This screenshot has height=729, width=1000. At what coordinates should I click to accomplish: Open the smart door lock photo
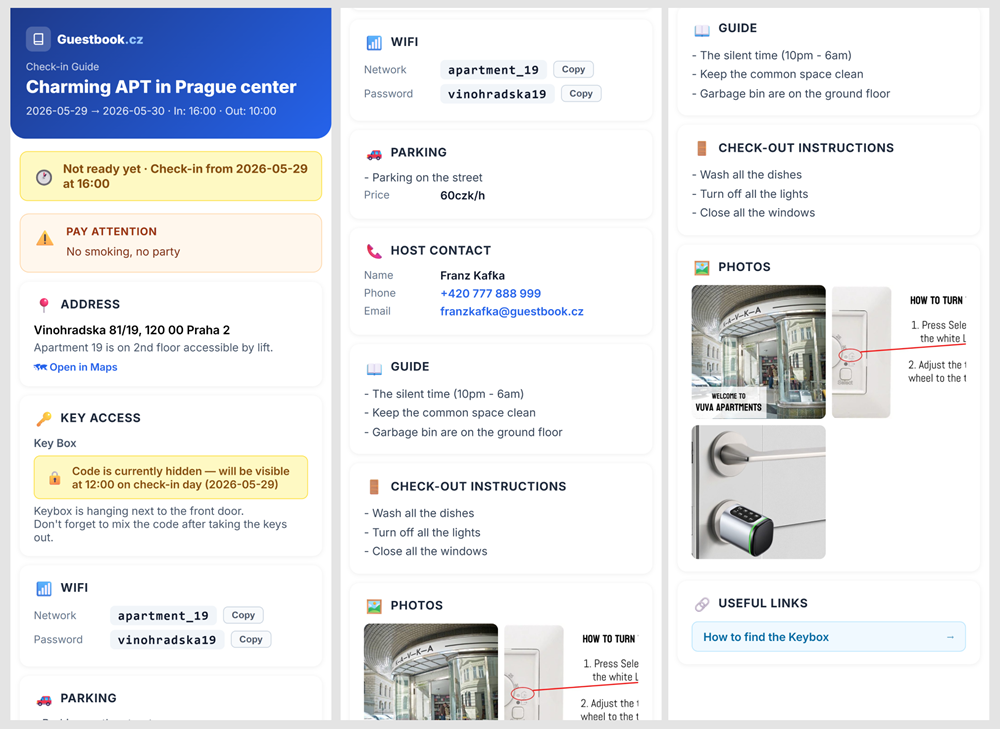click(x=758, y=492)
